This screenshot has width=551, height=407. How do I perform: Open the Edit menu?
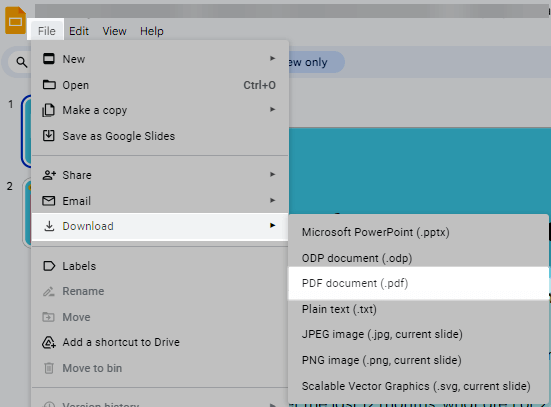(79, 31)
